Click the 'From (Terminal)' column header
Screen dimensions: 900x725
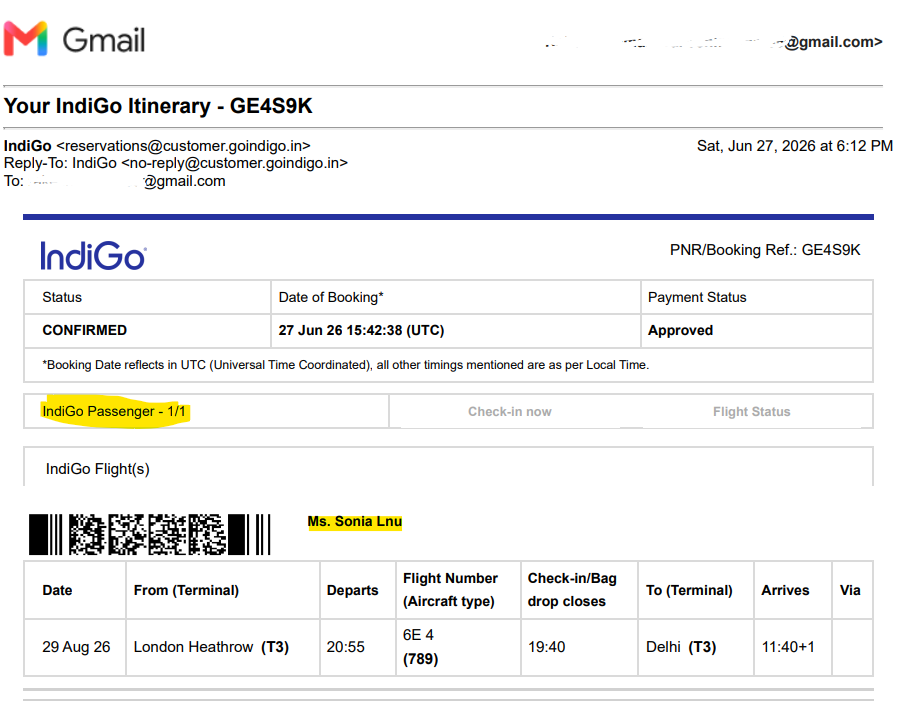pos(186,590)
